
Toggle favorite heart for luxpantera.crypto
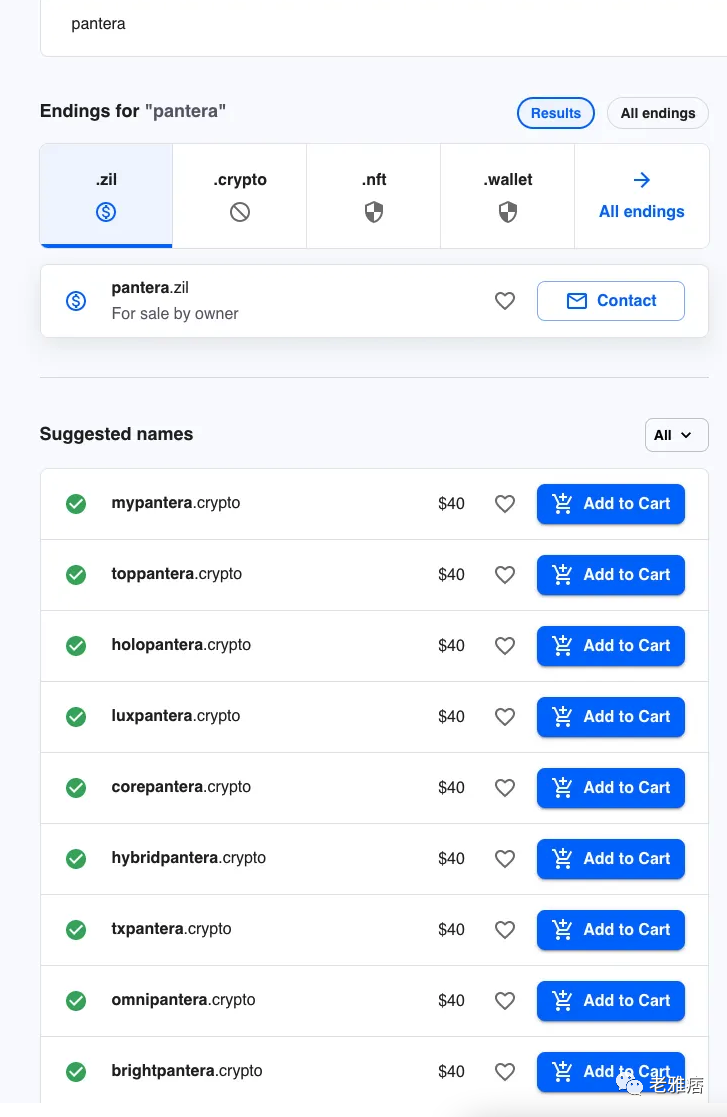pyautogui.click(x=505, y=717)
